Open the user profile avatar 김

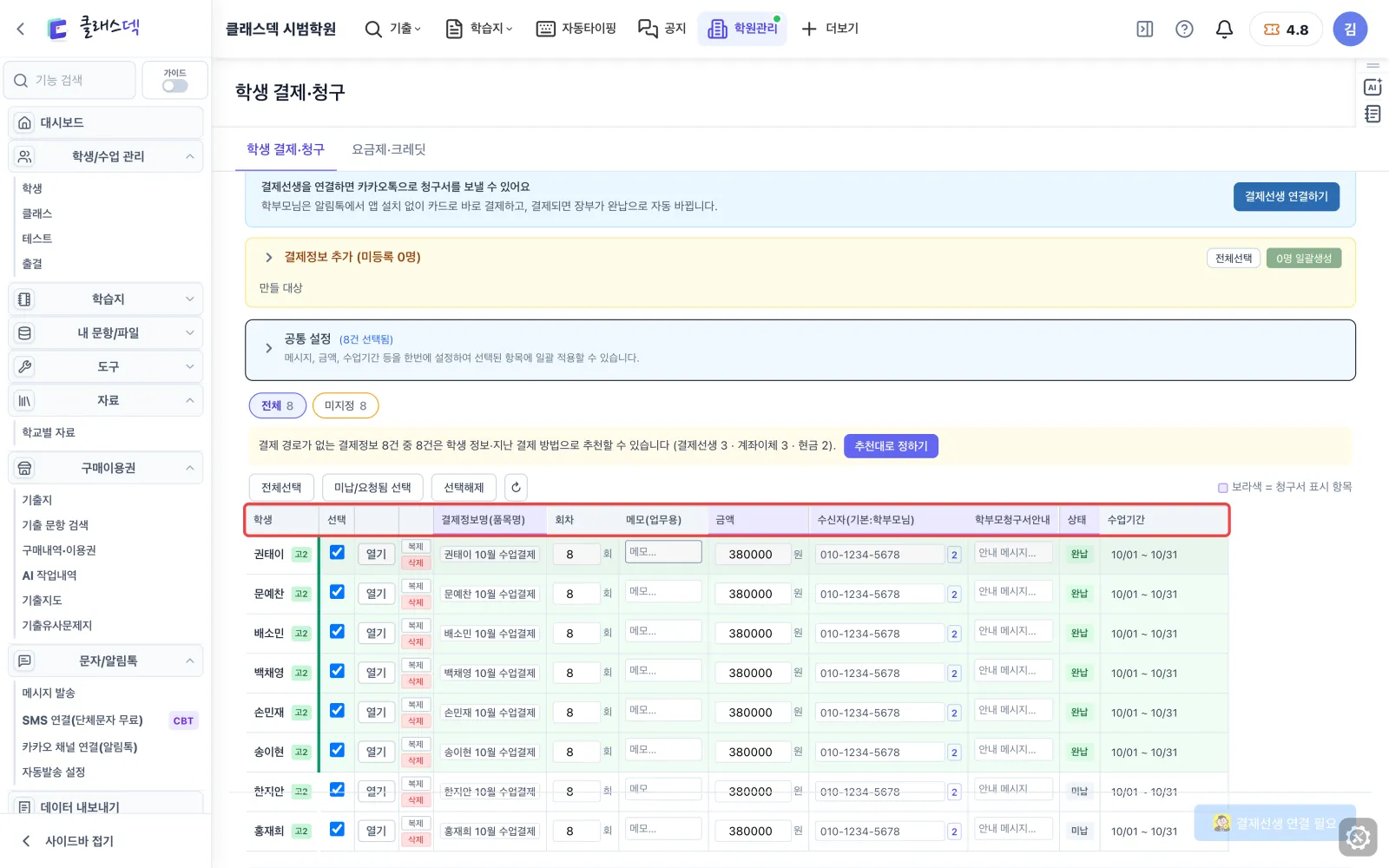click(x=1350, y=29)
